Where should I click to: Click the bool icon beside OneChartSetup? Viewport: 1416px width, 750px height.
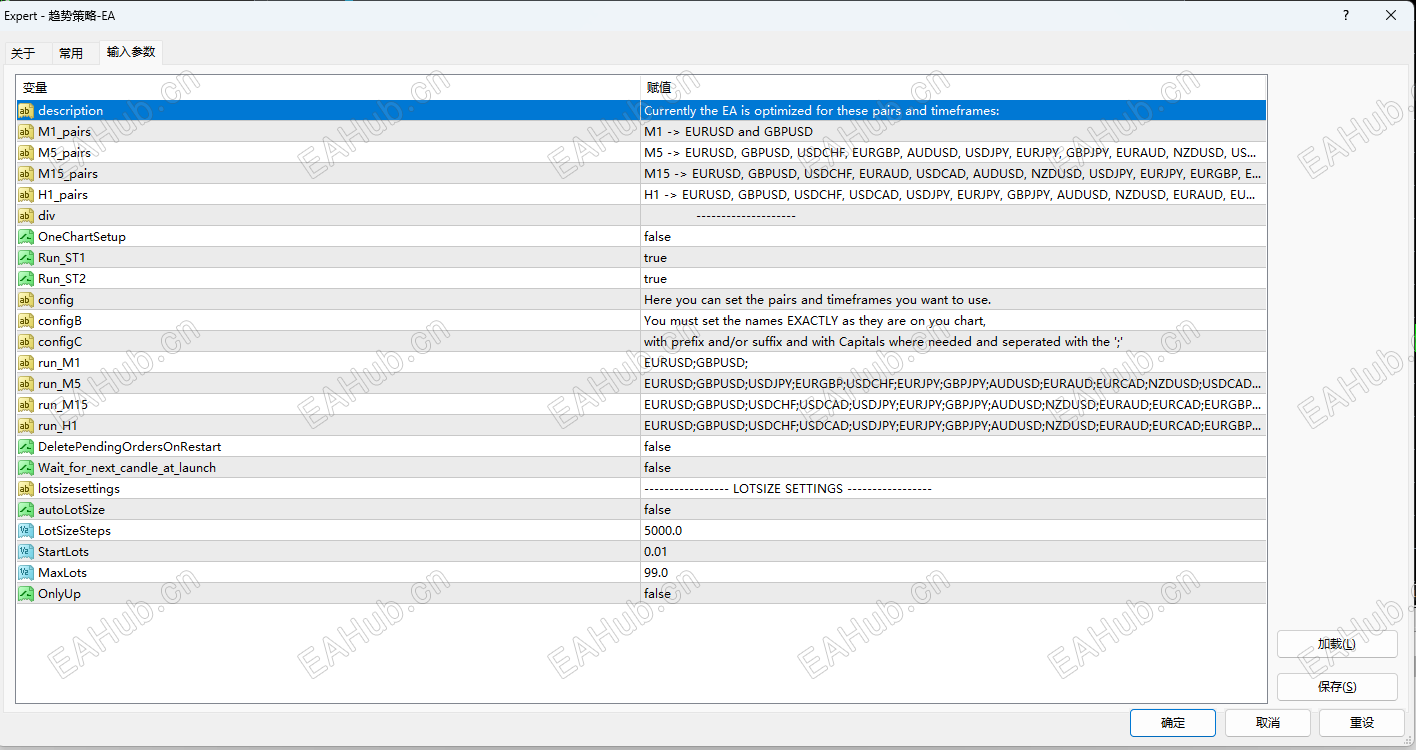coord(26,237)
